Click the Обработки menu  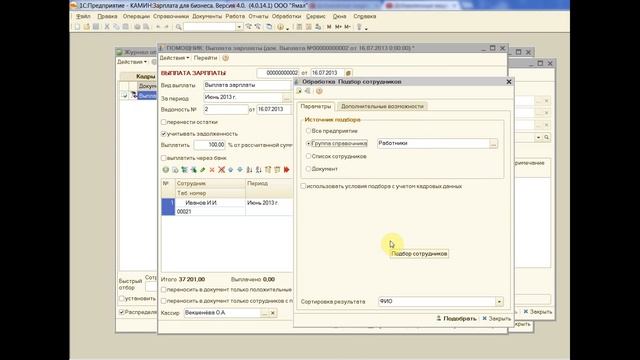coord(287,16)
